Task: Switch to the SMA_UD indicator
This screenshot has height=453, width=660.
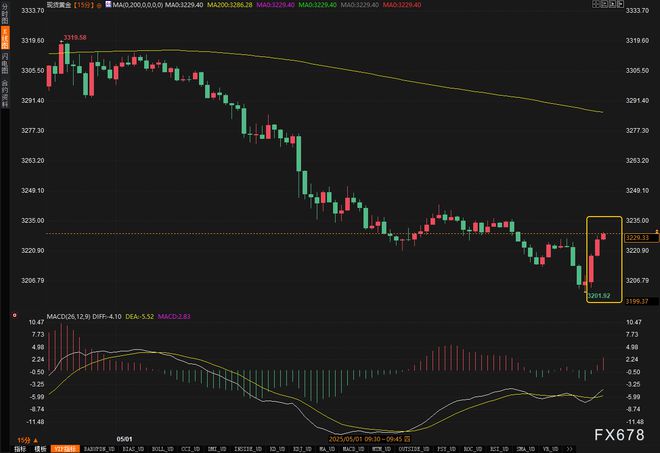Action: [526, 449]
